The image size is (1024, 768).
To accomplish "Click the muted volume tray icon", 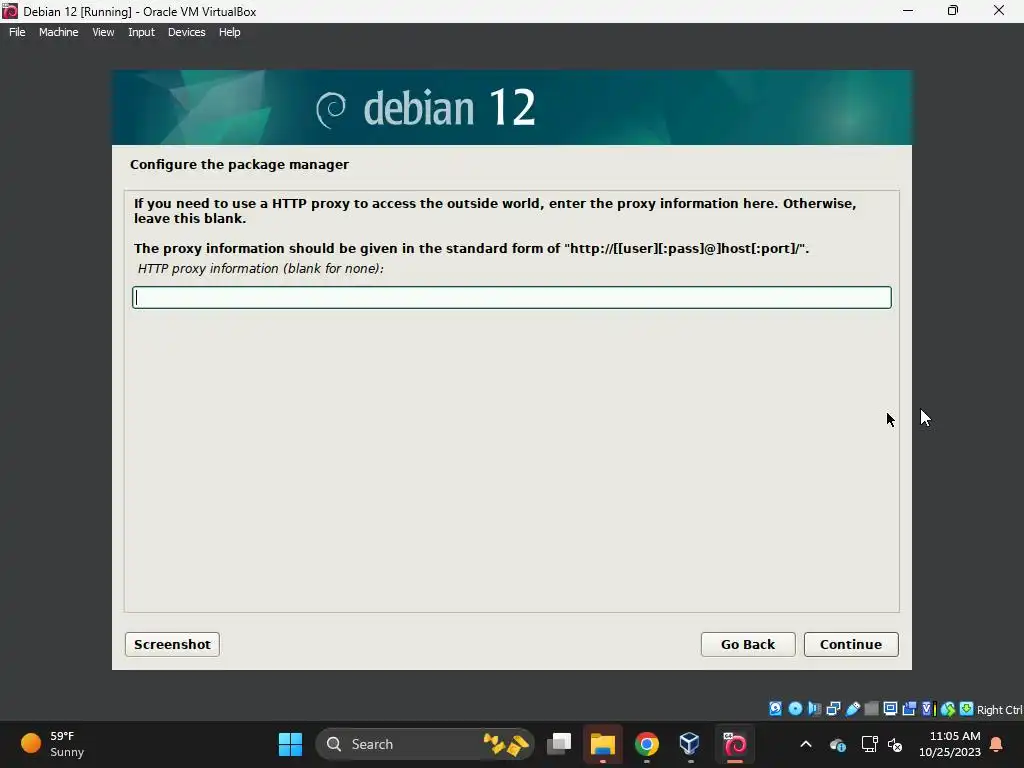I will (895, 744).
